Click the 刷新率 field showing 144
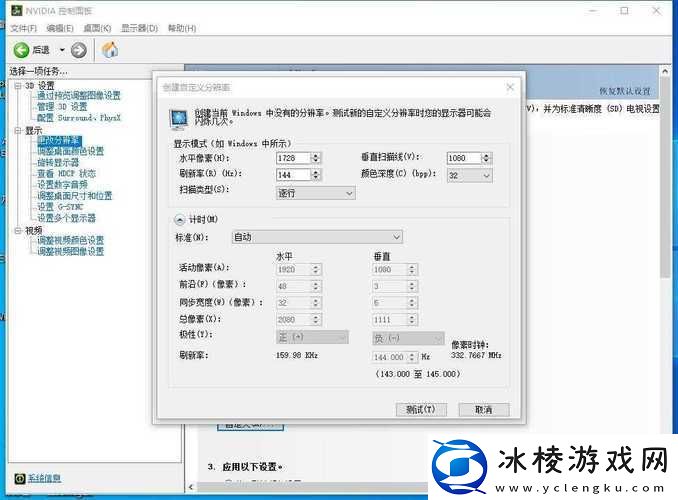 click(x=294, y=175)
